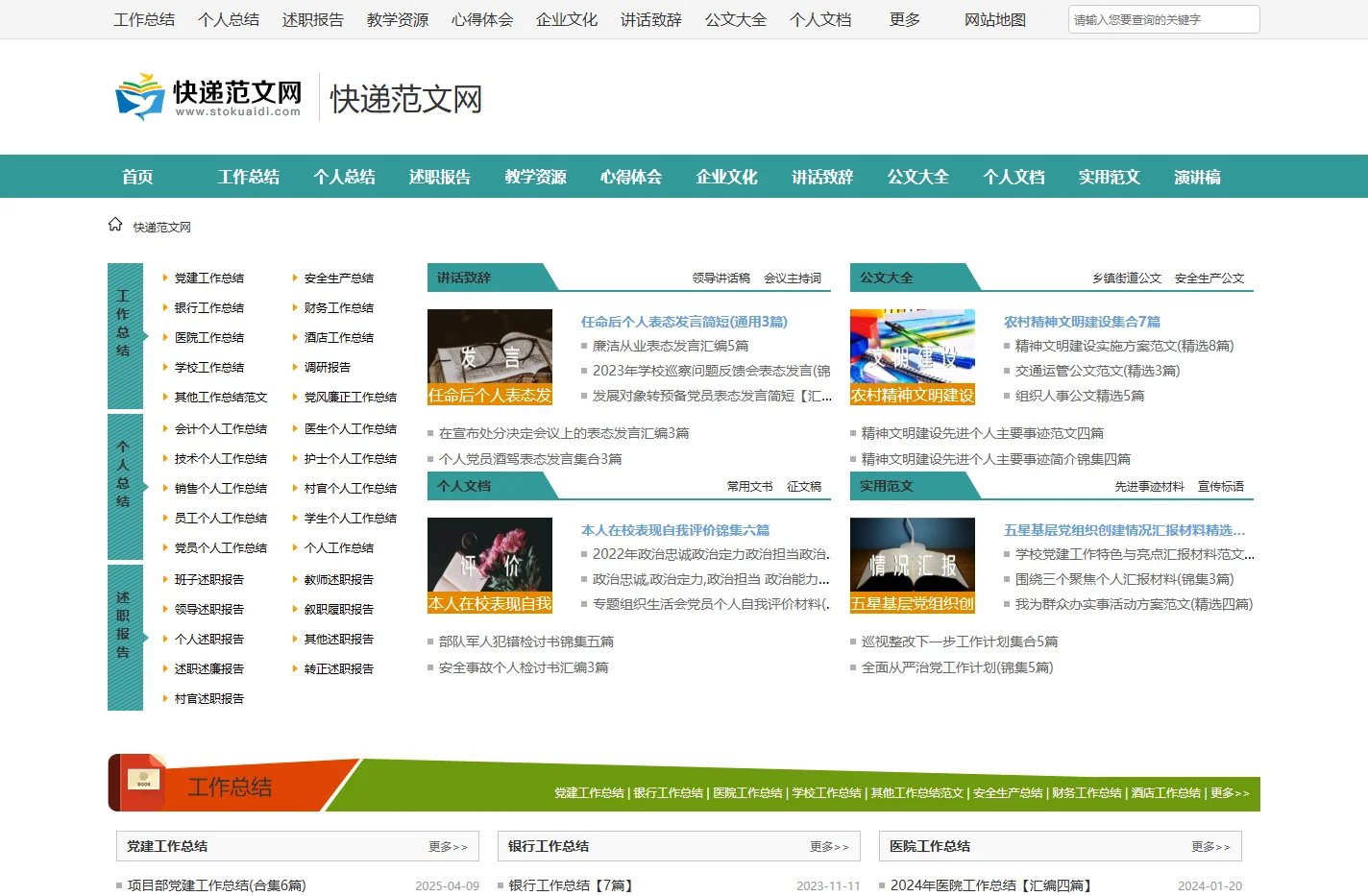Open 银行工作总结 in the sidebar list
This screenshot has width=1368, height=896.
pos(209,307)
